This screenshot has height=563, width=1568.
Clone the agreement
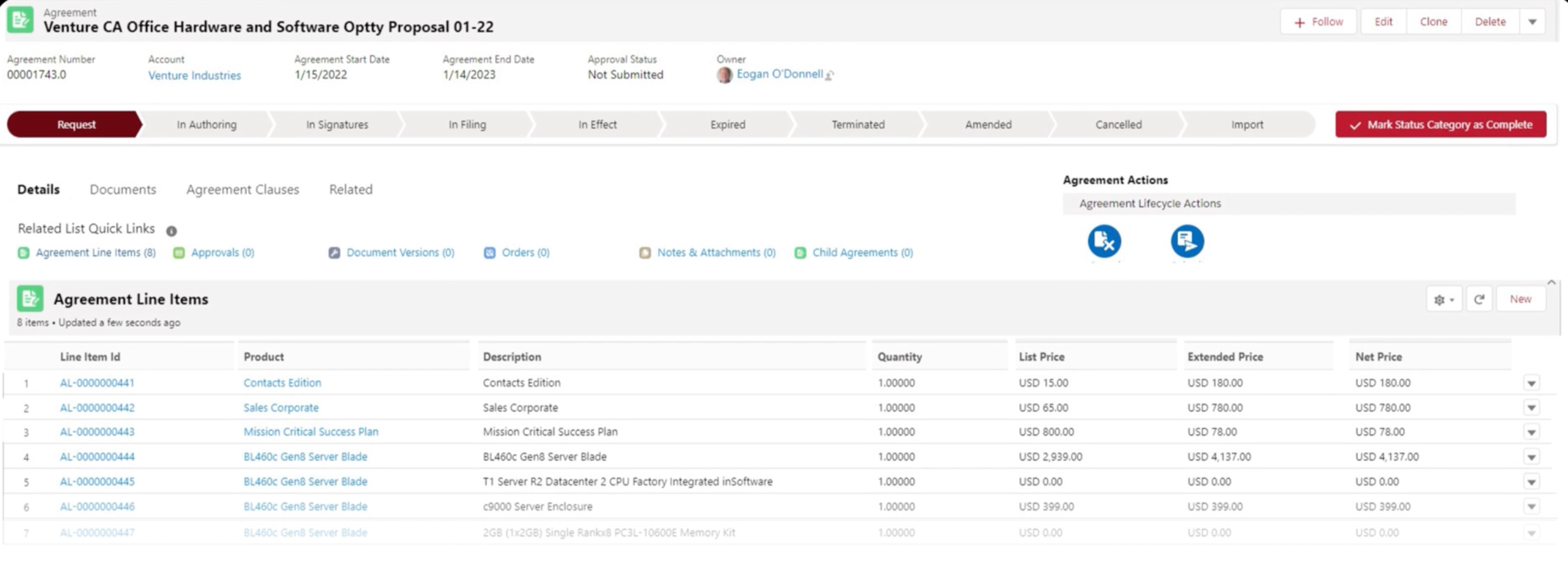(1433, 22)
